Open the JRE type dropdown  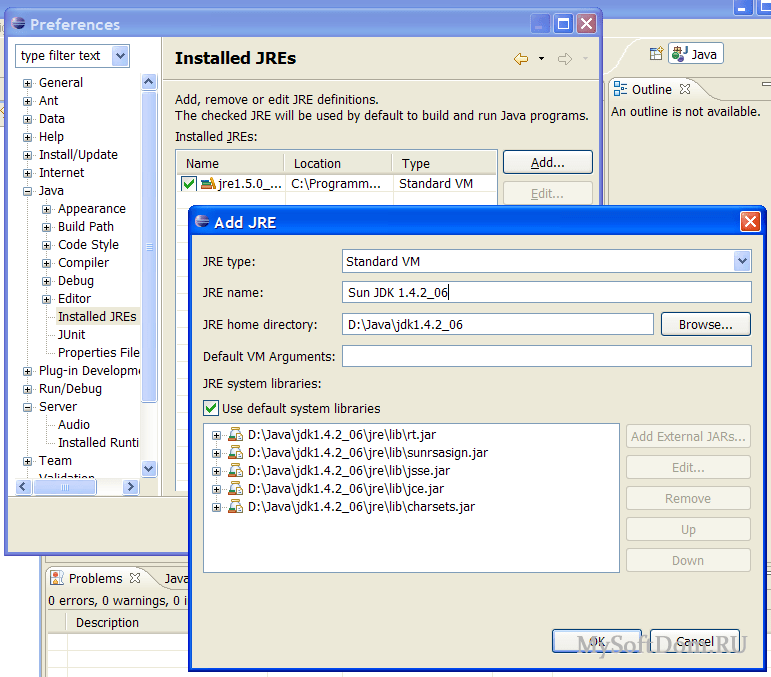tap(742, 261)
